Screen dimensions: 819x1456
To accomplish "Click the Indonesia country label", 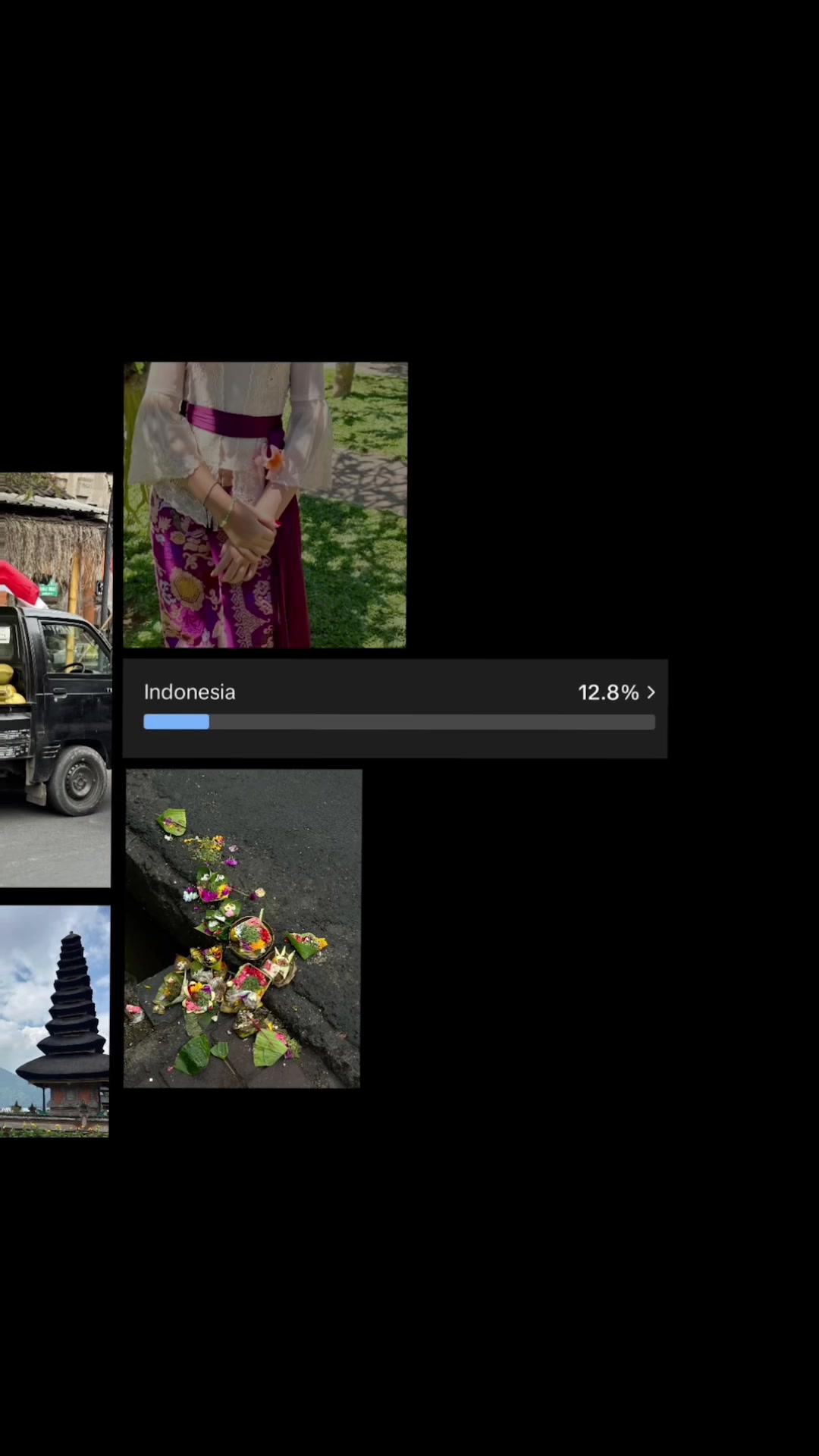I will pos(190,692).
